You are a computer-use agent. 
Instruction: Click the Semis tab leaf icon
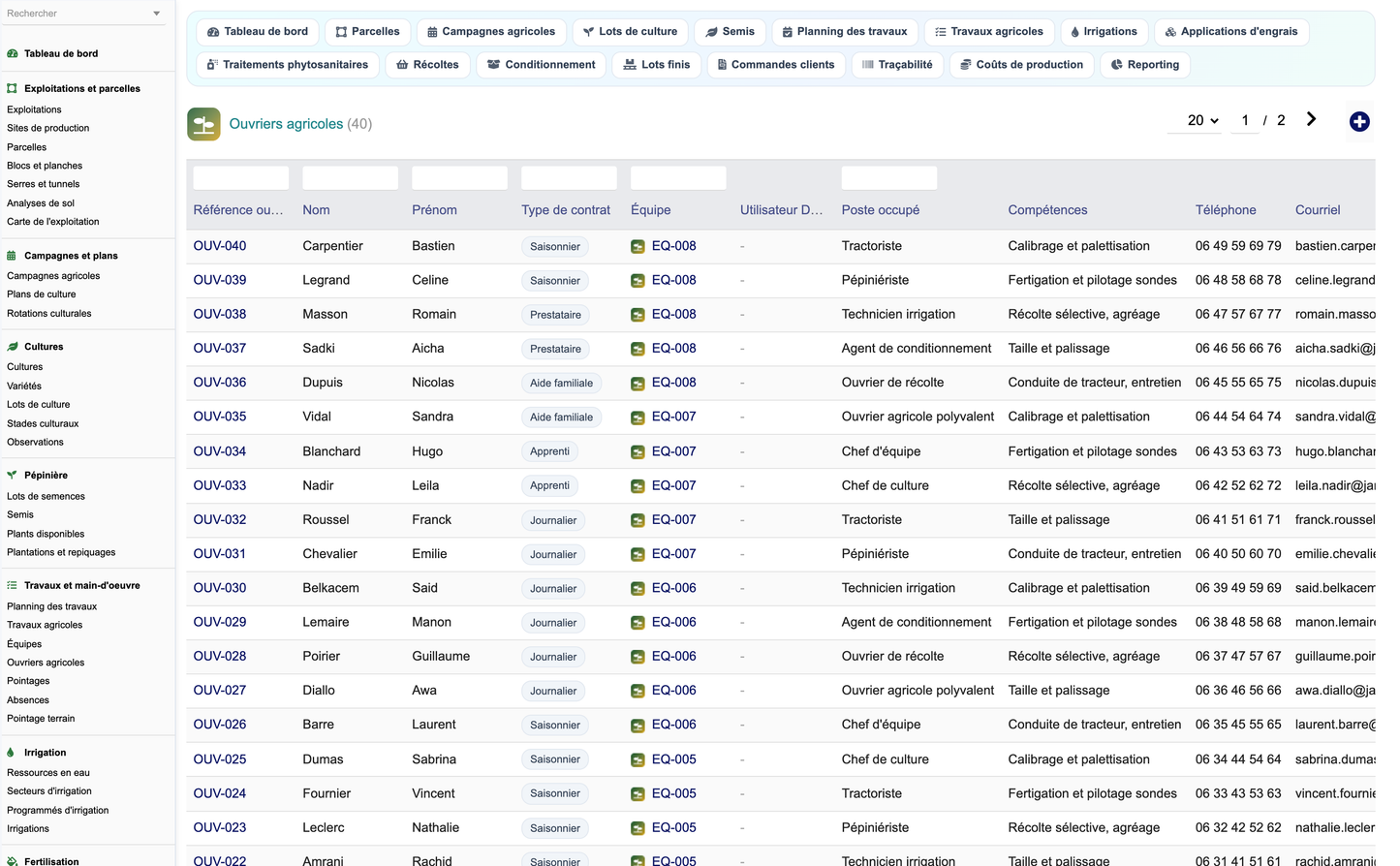tap(712, 32)
